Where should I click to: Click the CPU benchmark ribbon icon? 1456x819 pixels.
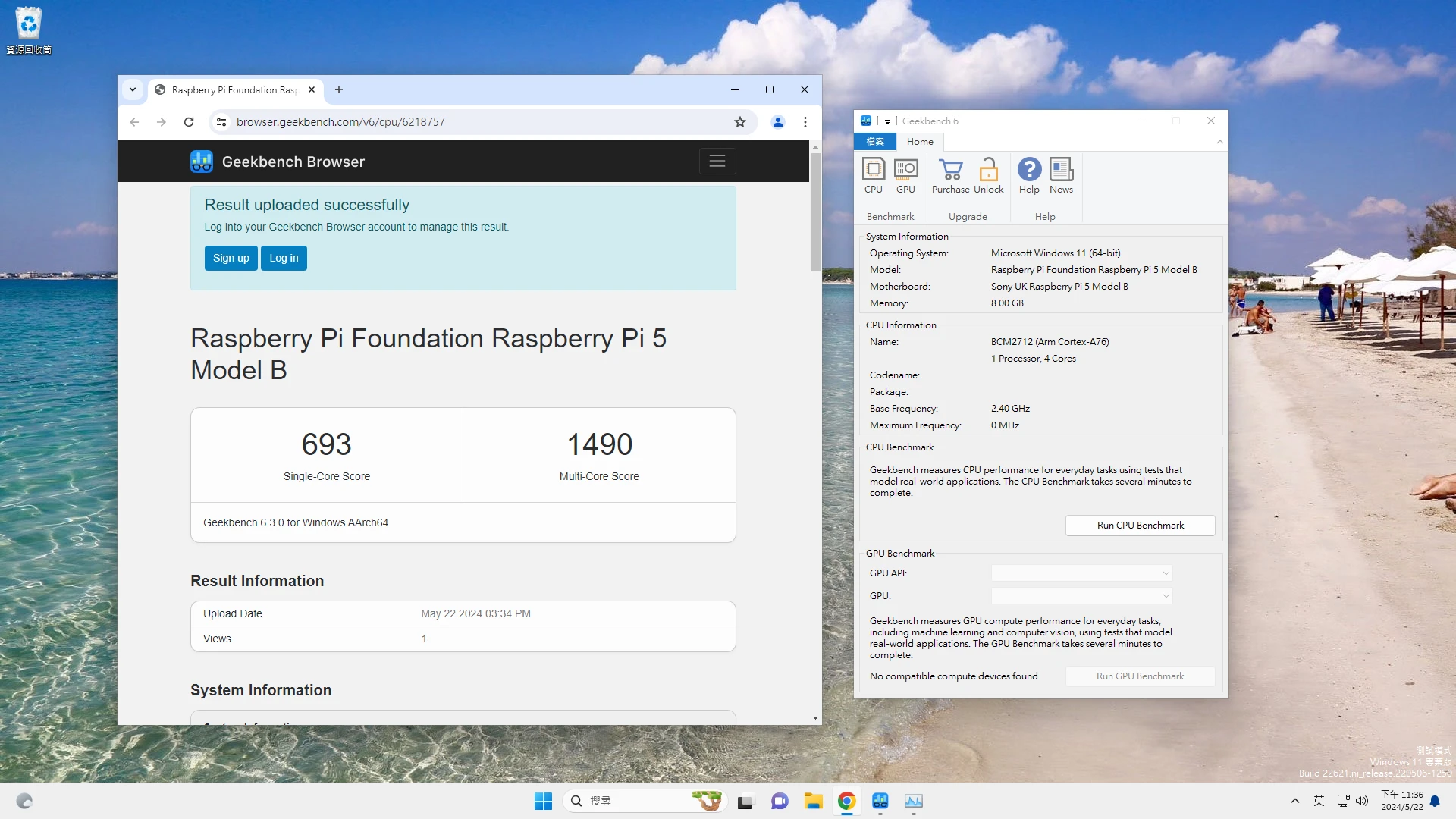click(x=874, y=175)
